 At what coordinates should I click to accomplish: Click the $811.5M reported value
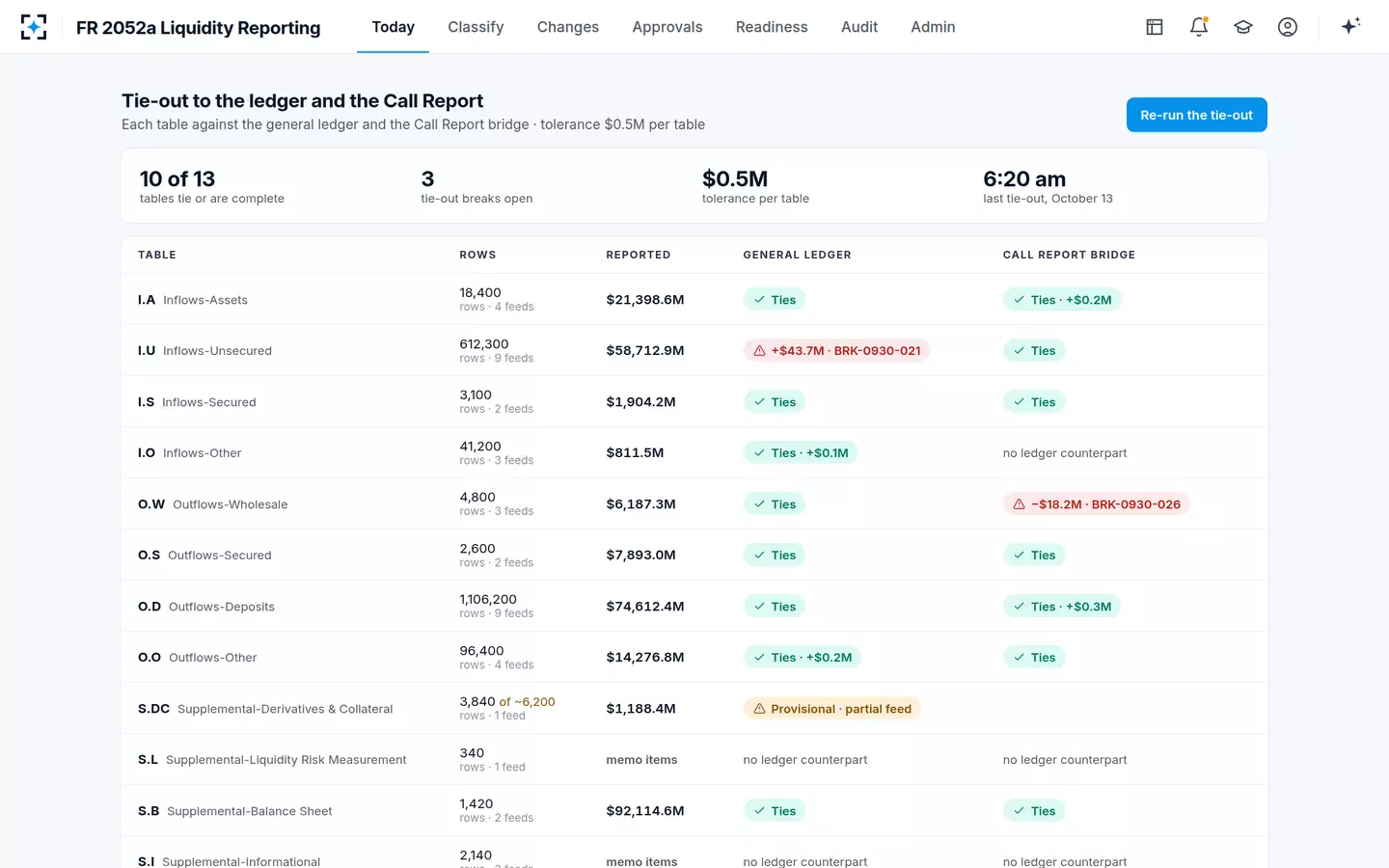[635, 453]
